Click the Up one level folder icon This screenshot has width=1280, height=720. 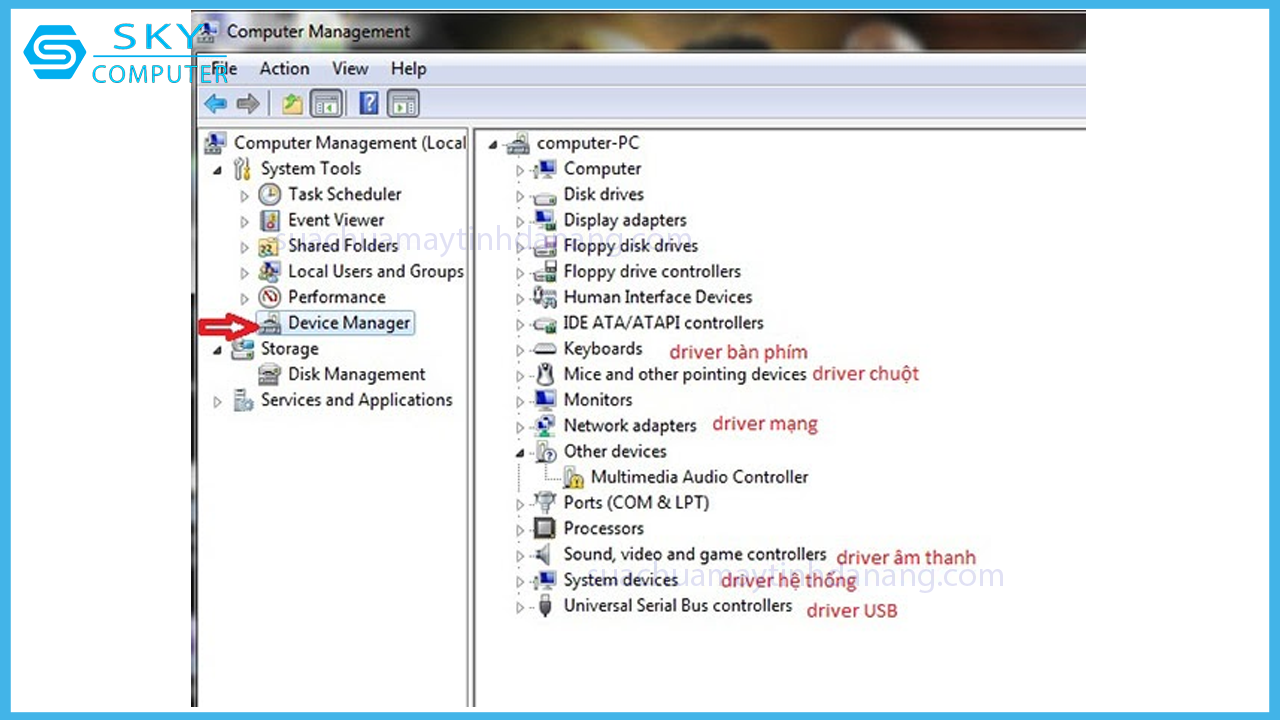click(x=292, y=104)
